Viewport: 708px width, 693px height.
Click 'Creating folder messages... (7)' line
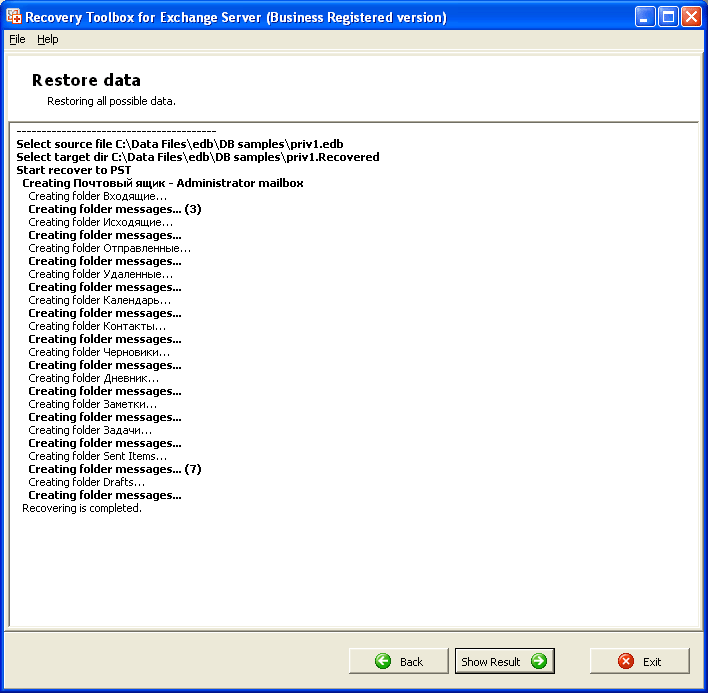115,469
